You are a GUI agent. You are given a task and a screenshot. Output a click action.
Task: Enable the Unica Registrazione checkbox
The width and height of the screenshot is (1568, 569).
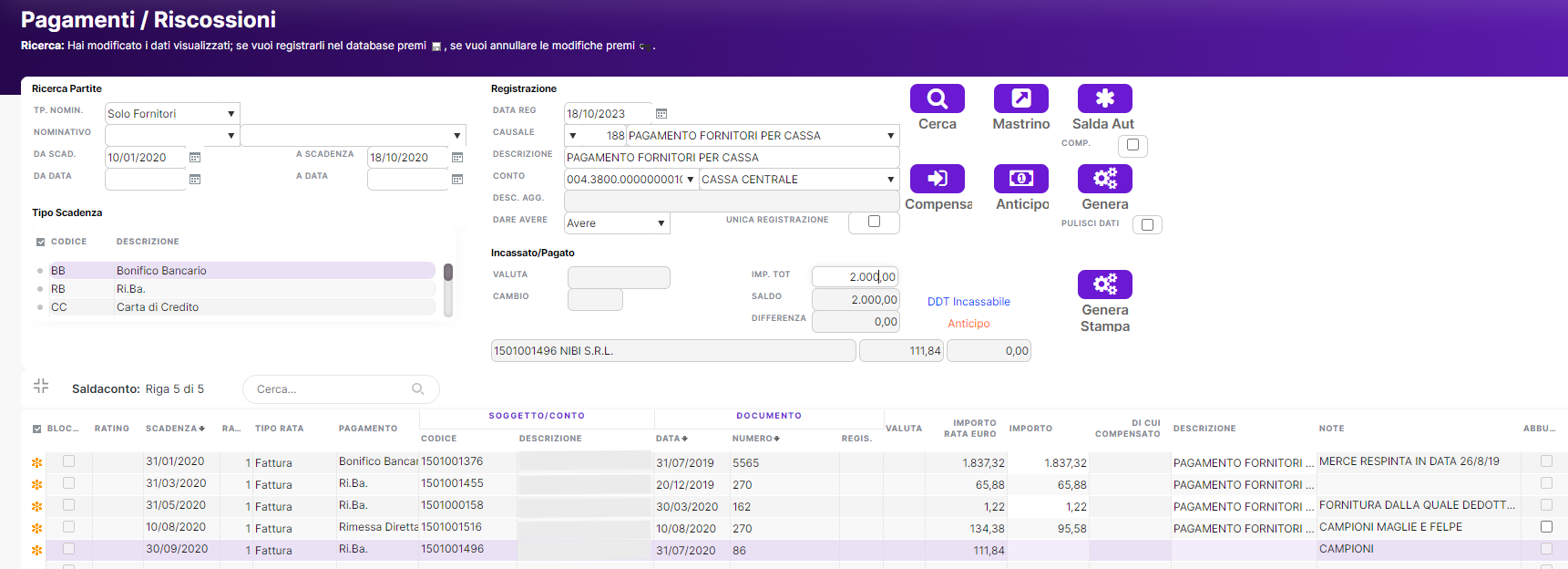point(874,222)
